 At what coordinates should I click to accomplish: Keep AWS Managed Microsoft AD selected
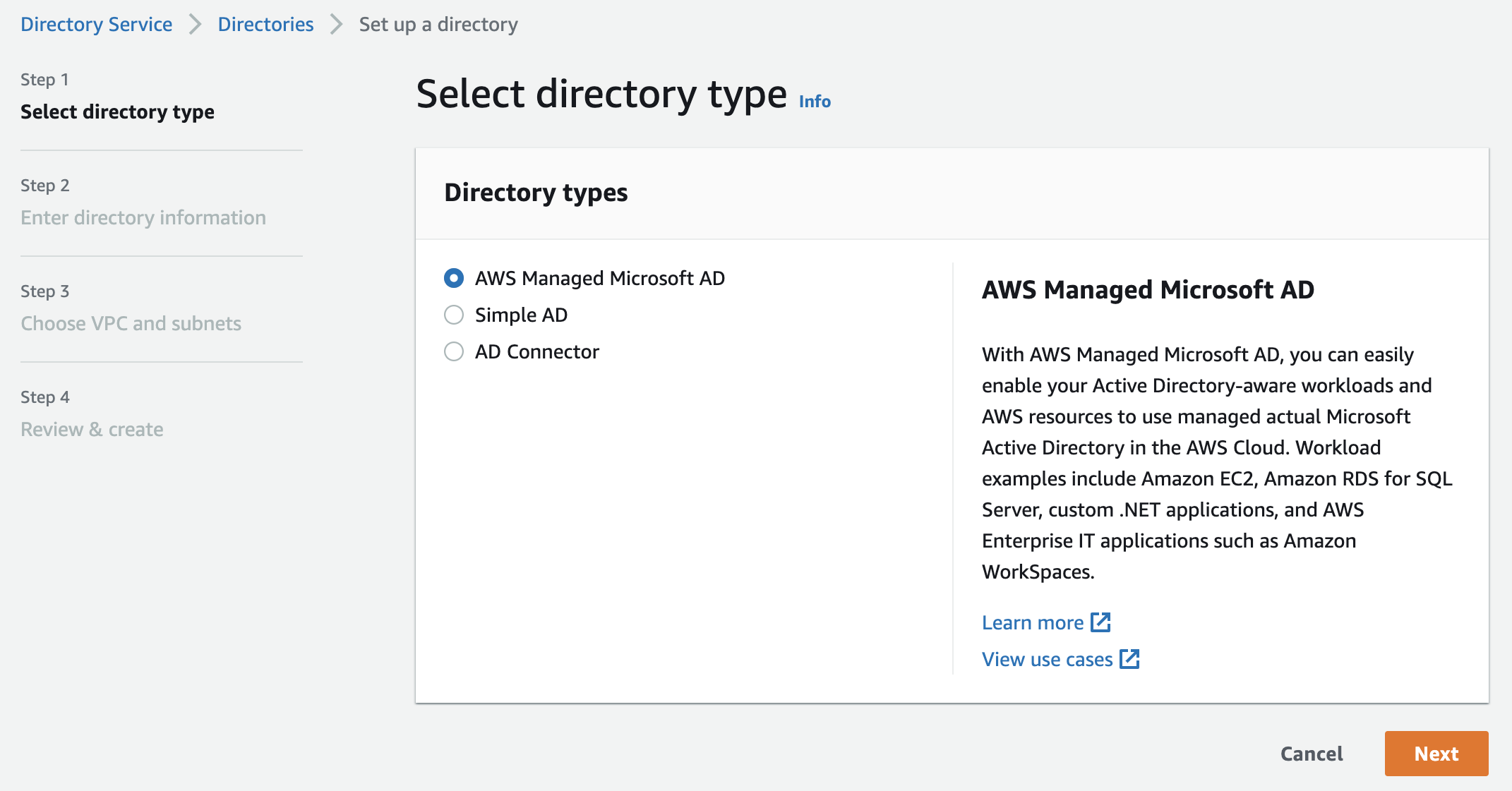point(453,278)
